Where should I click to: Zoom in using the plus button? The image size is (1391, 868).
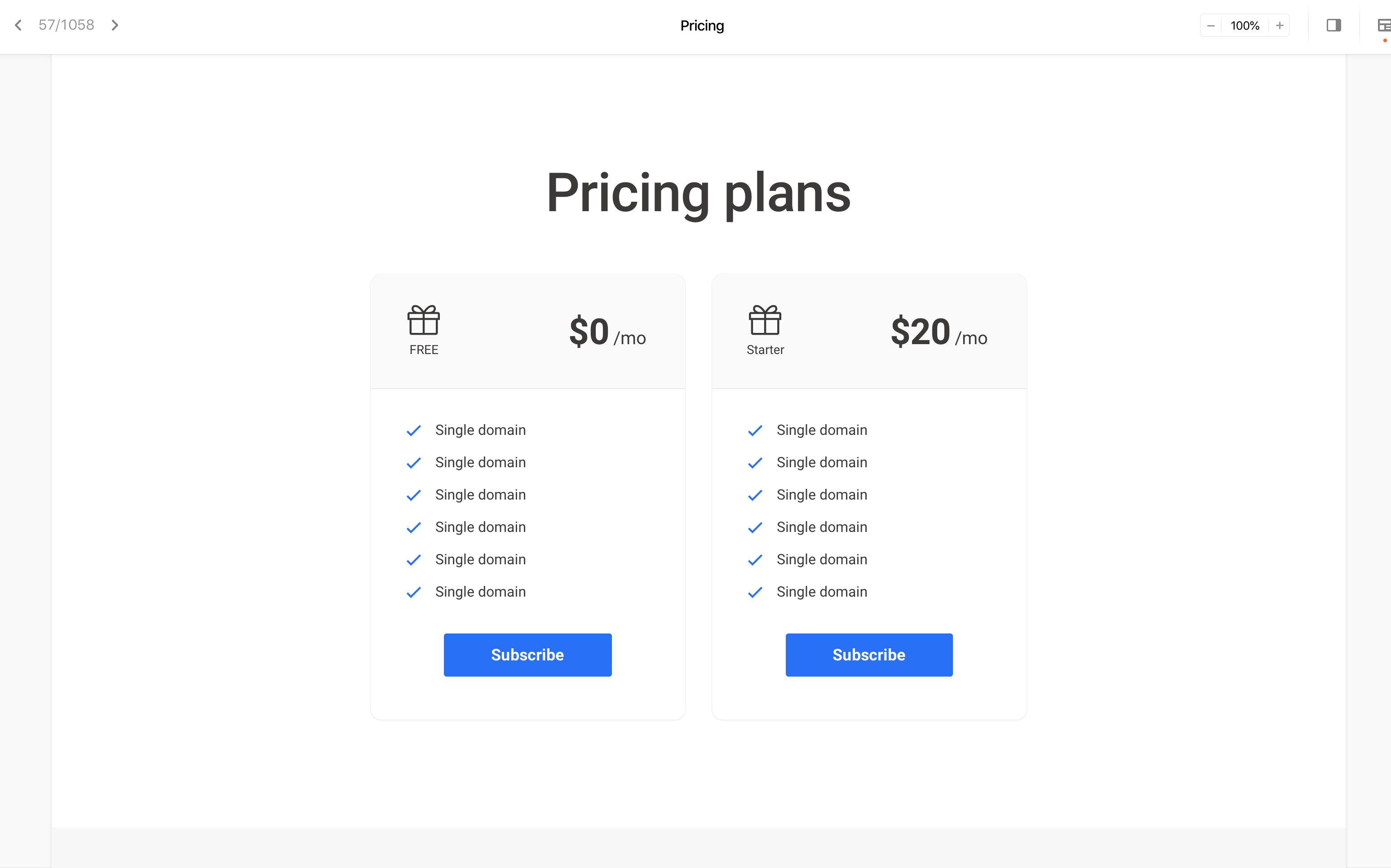pyautogui.click(x=1280, y=26)
